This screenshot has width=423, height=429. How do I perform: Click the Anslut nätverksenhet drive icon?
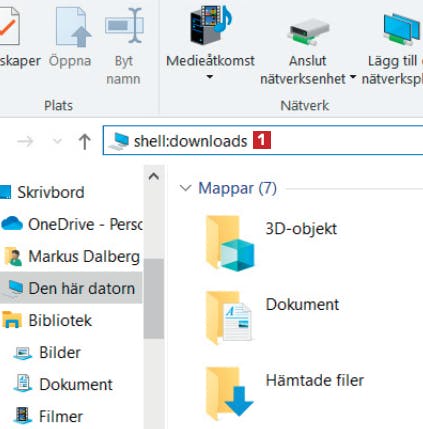point(309,32)
